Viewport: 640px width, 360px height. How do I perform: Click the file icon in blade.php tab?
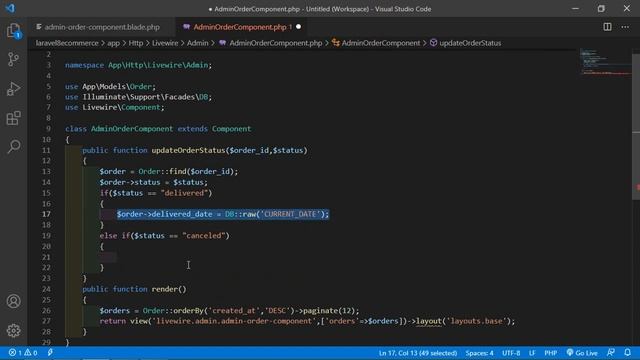click(39, 27)
